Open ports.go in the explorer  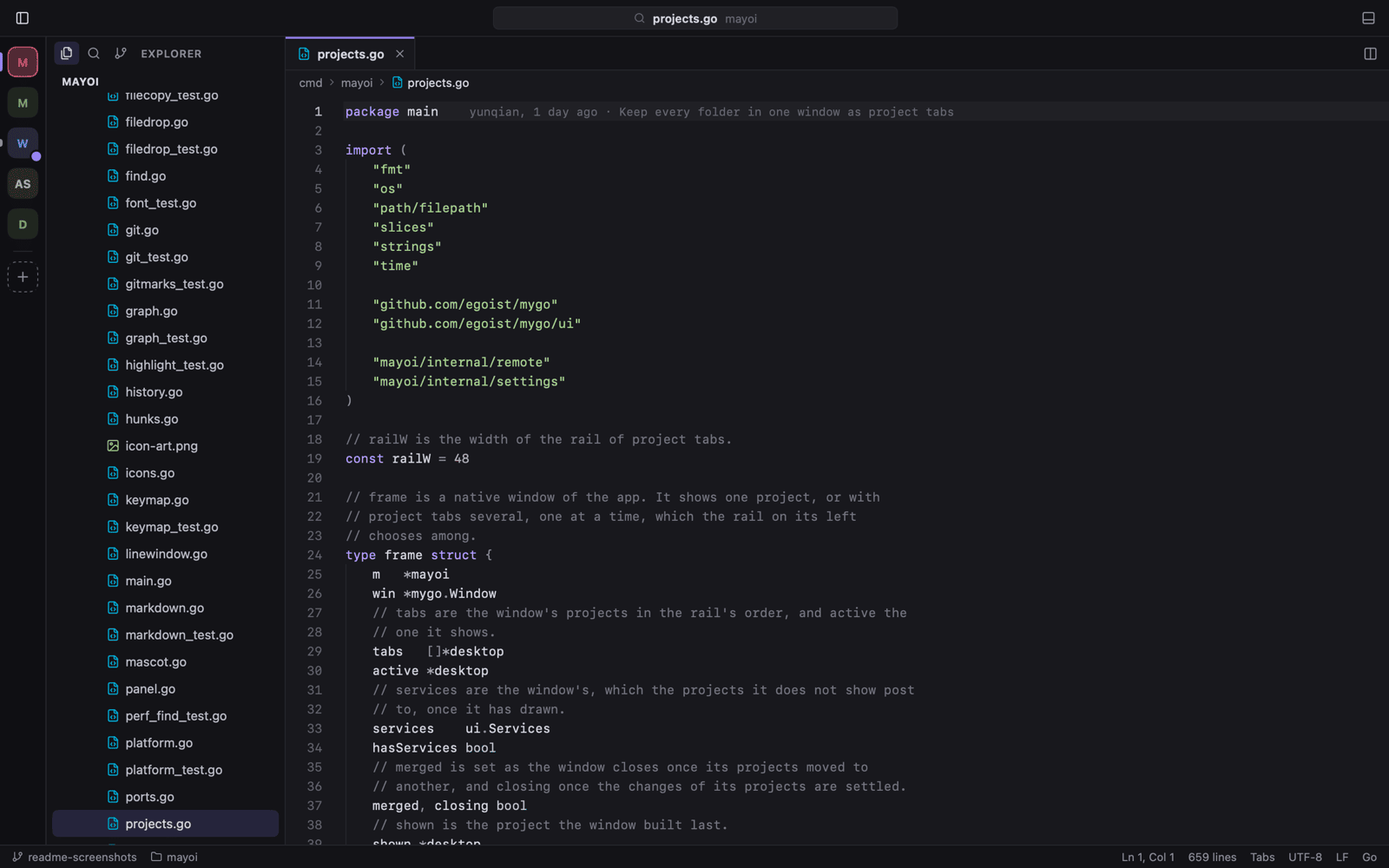(165, 797)
